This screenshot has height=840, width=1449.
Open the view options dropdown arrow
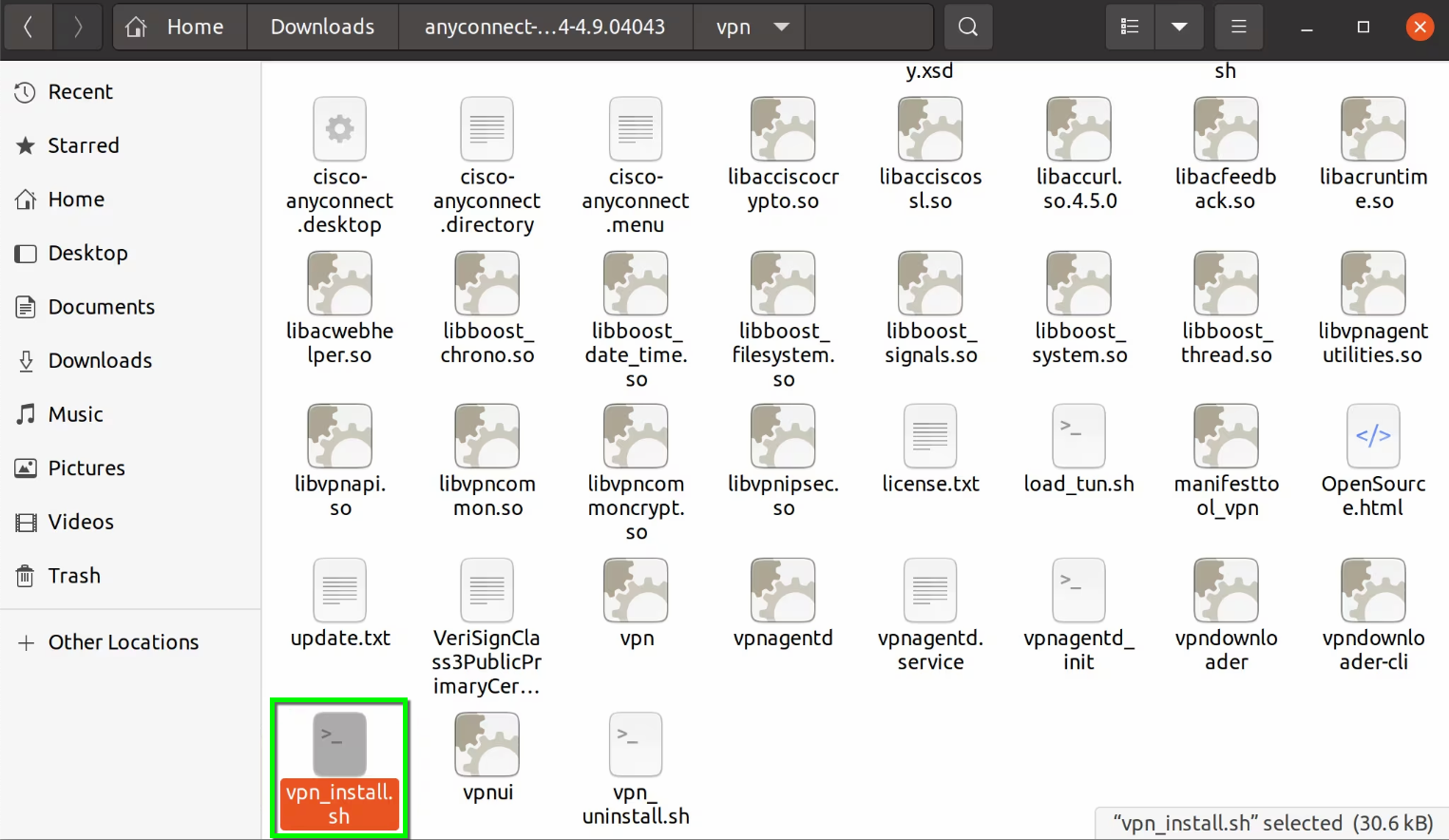(1179, 27)
